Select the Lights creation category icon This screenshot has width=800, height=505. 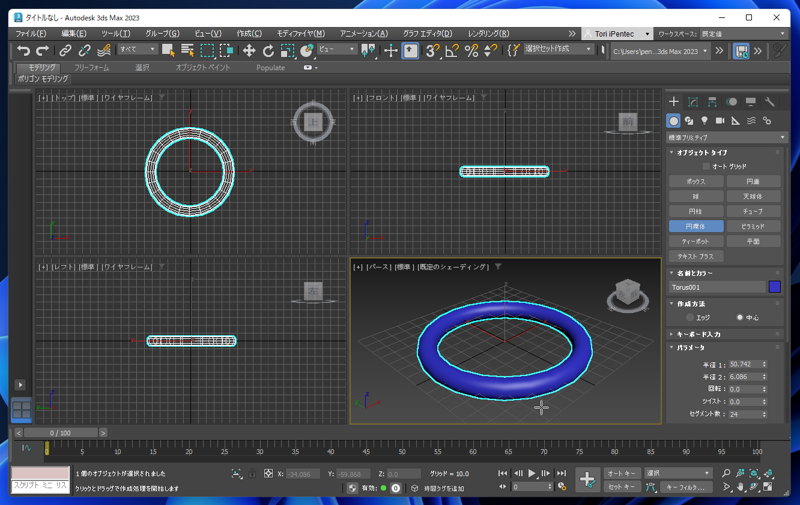[x=705, y=121]
